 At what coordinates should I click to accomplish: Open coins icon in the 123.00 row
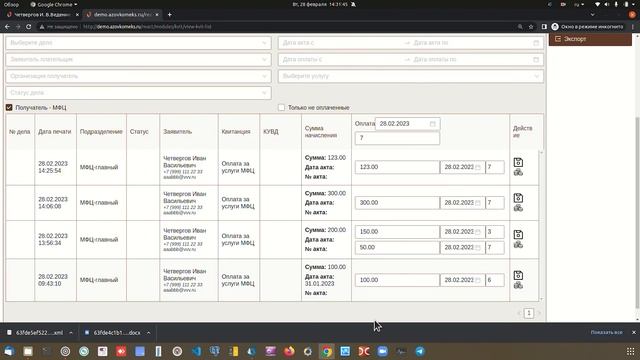518,172
